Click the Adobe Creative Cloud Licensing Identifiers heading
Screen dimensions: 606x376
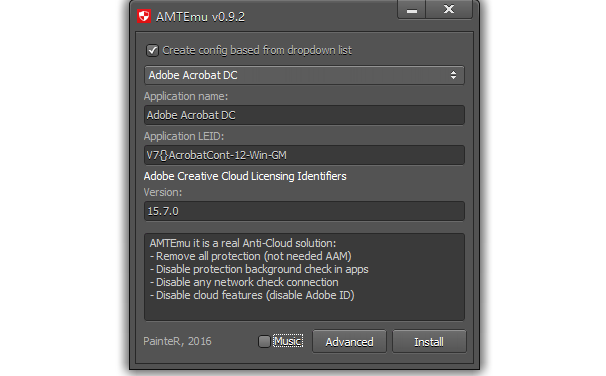coord(245,176)
